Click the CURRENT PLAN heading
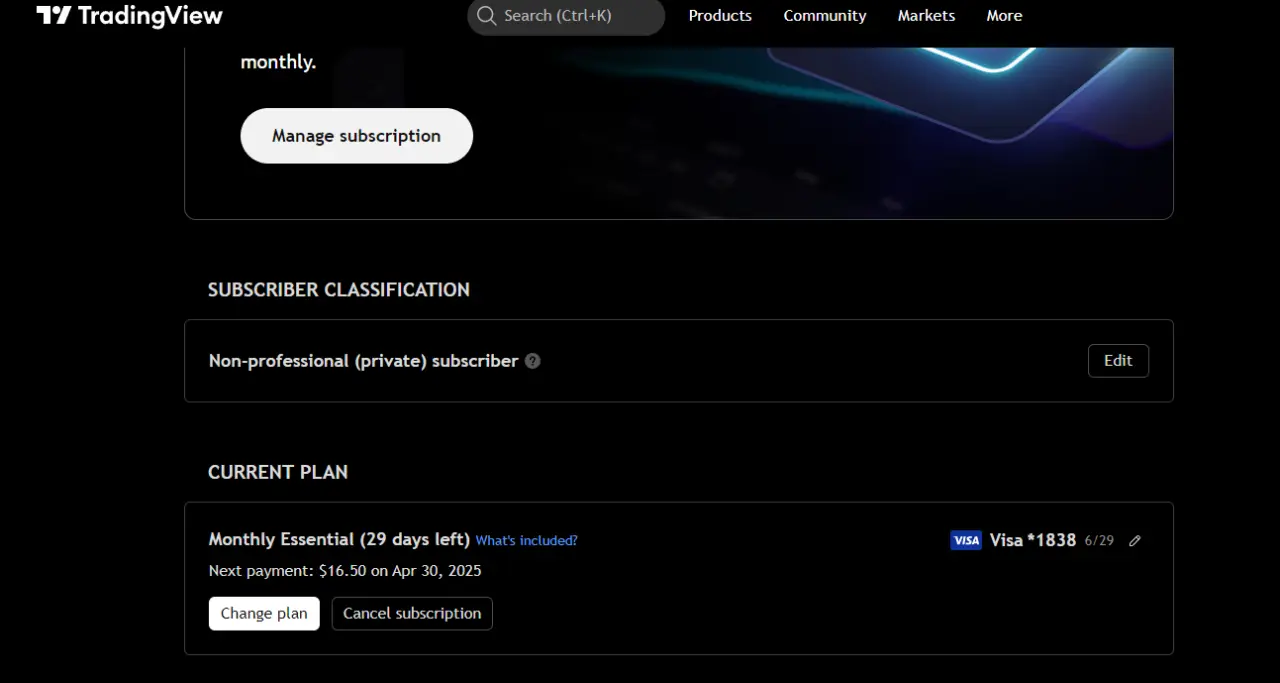 pos(278,472)
